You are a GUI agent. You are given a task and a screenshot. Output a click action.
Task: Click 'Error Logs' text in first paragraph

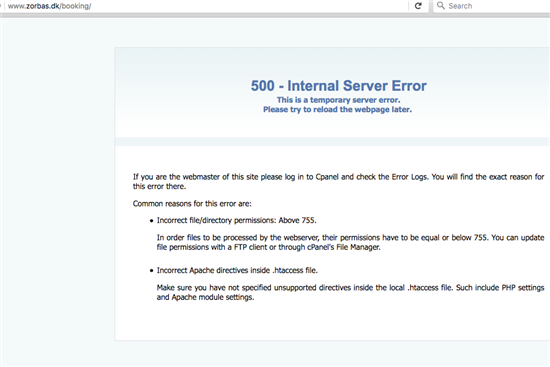pos(410,177)
